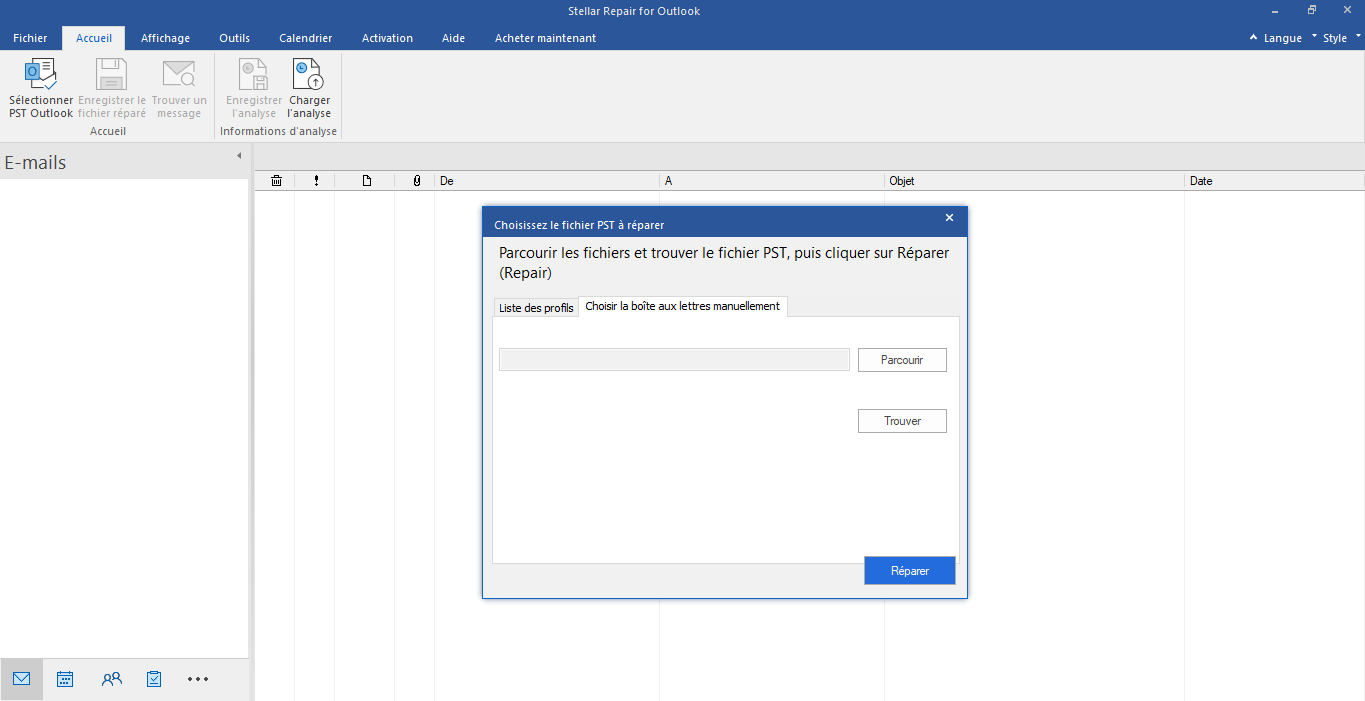Click the Parcourir button
Screen dimensions: 1365x701
[x=902, y=360]
